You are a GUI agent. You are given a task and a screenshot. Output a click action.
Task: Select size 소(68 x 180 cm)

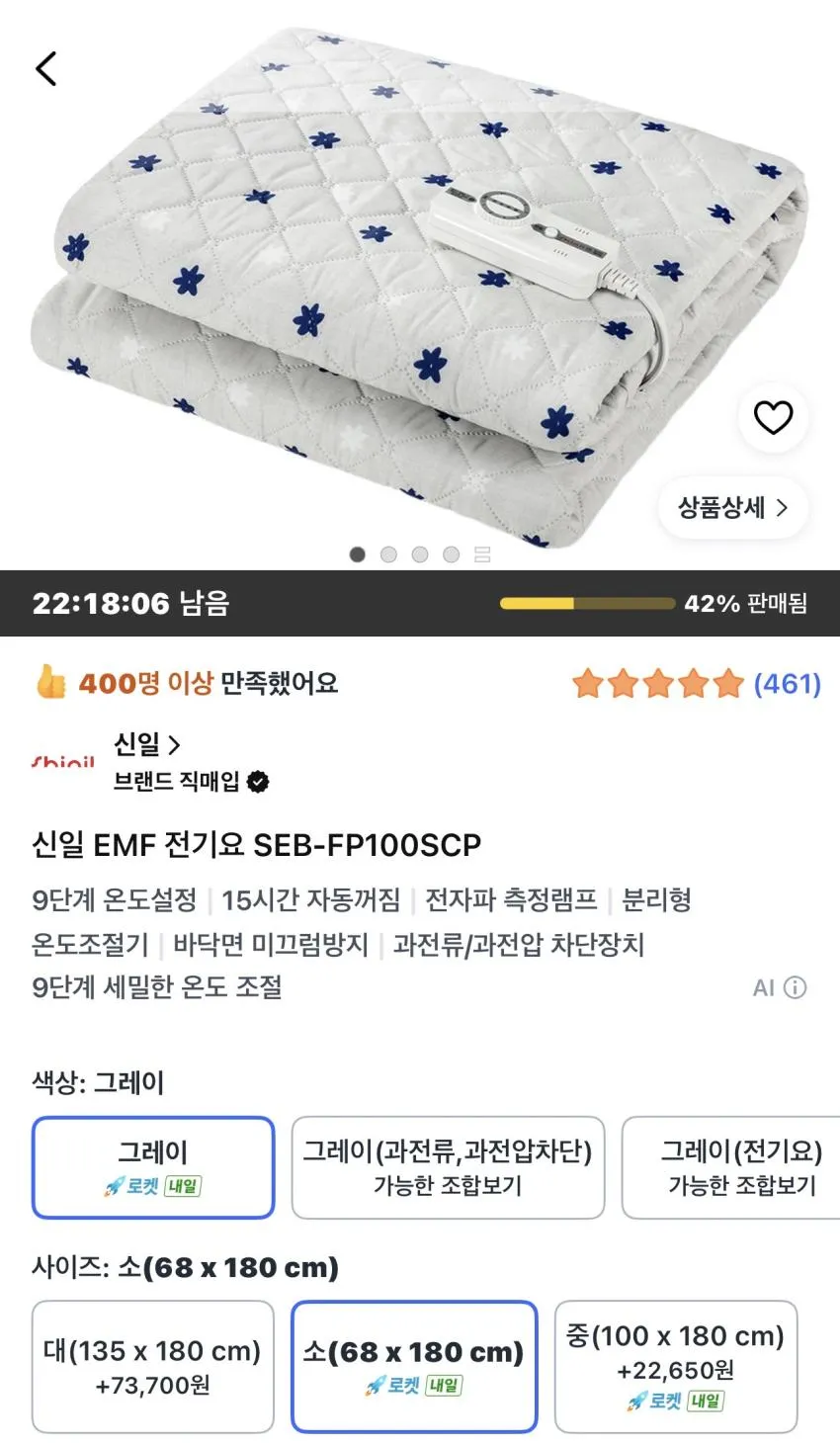point(414,1367)
